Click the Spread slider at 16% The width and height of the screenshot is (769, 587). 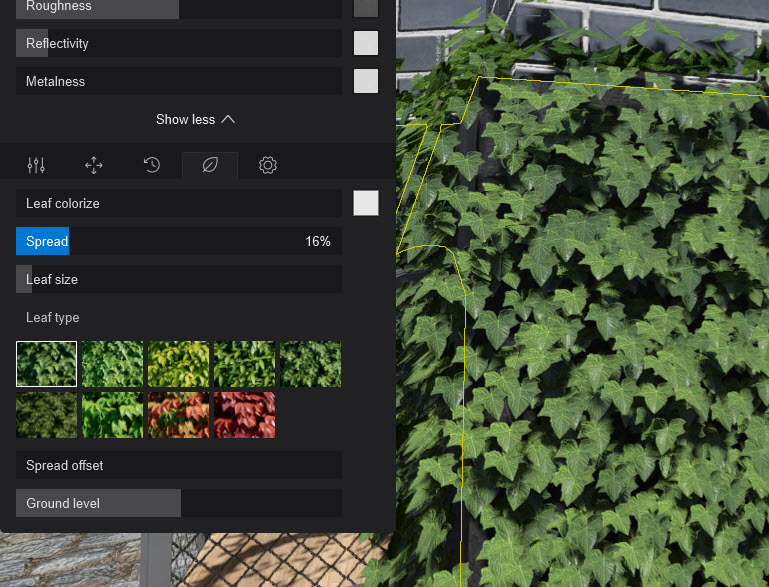(179, 241)
